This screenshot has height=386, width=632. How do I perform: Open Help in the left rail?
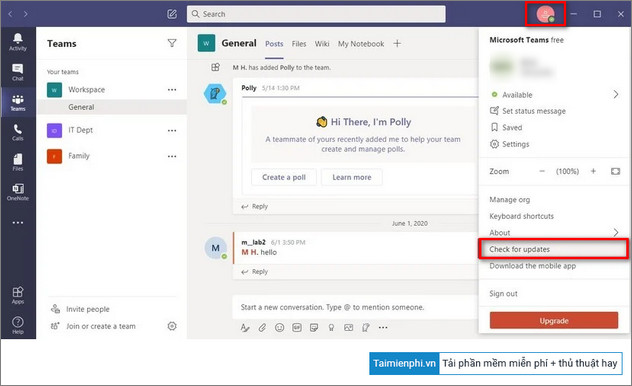pos(18,325)
